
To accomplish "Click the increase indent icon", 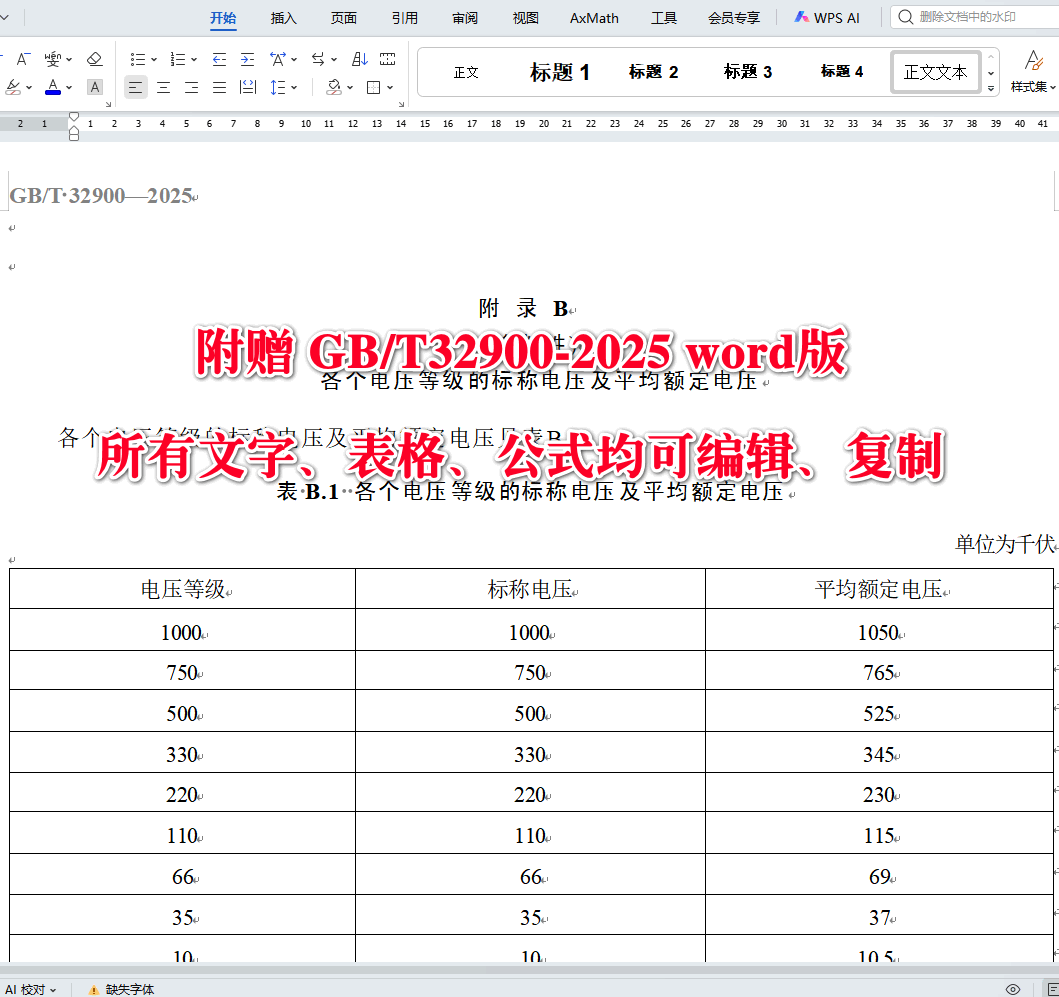I will point(246,58).
